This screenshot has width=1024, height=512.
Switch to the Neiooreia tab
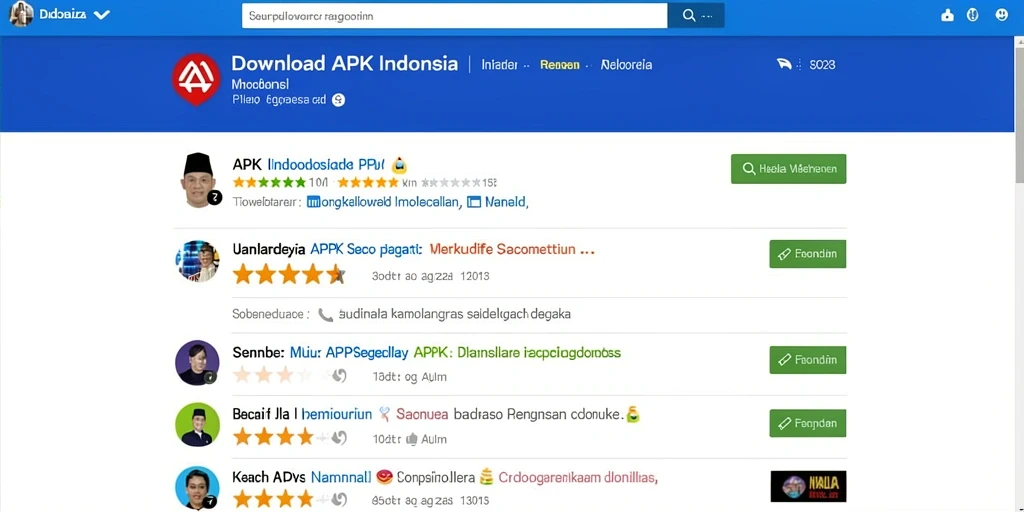click(626, 65)
